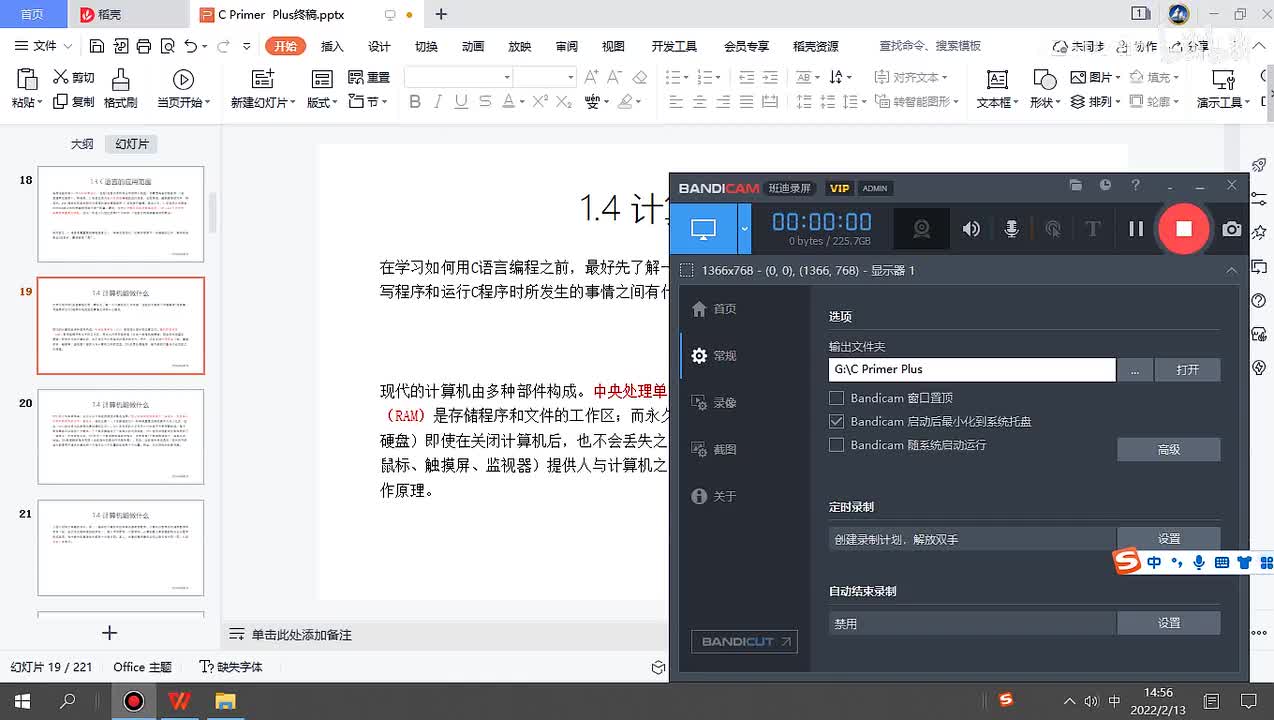
Task: Click 单击此处添加备注 notes area
Action: coord(301,635)
